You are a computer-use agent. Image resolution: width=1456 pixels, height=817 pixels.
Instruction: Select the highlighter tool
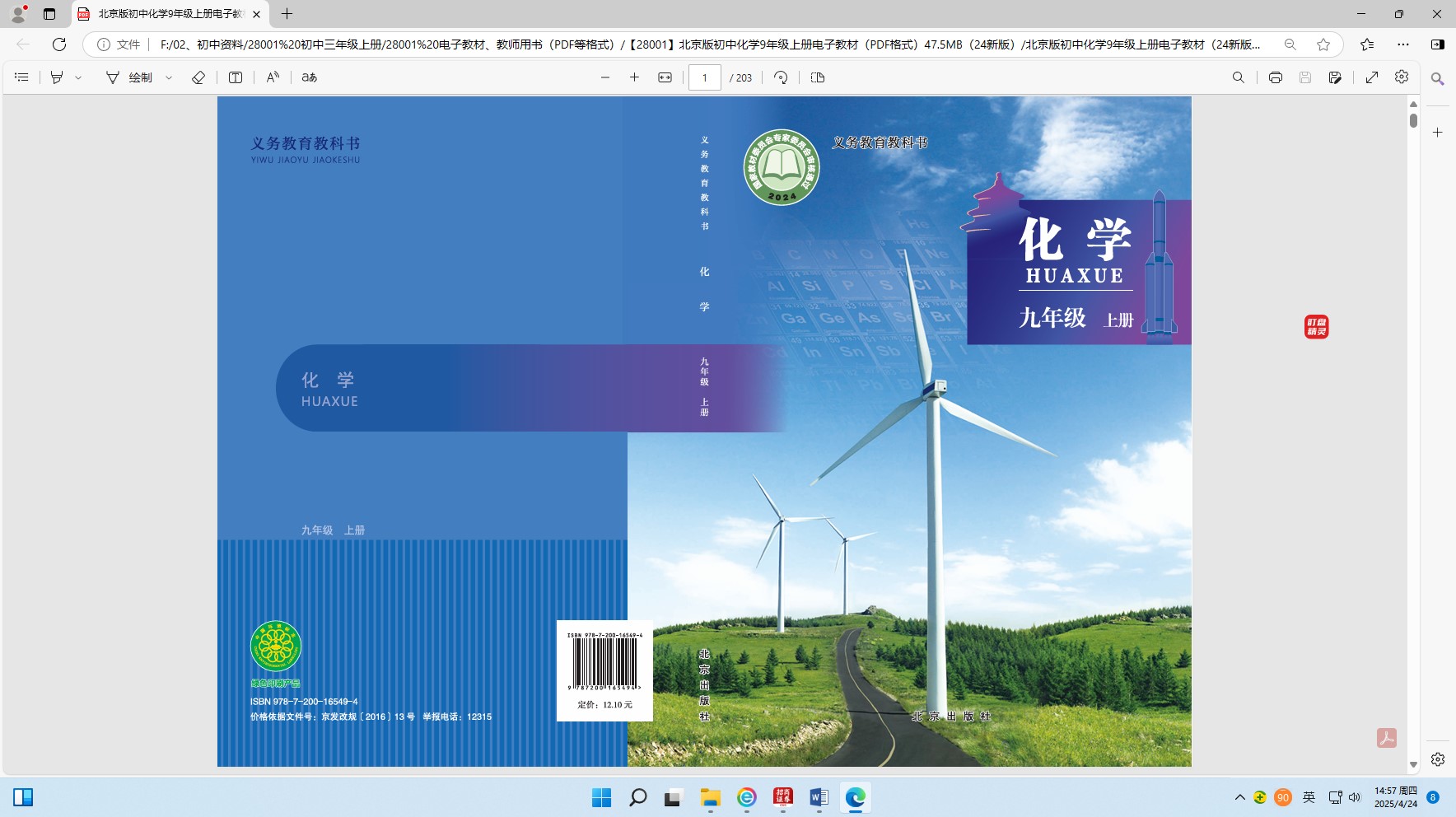[x=57, y=77]
